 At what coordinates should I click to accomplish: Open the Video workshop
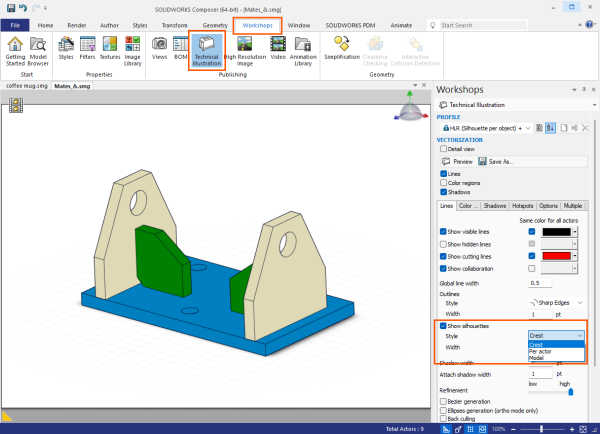(x=278, y=48)
